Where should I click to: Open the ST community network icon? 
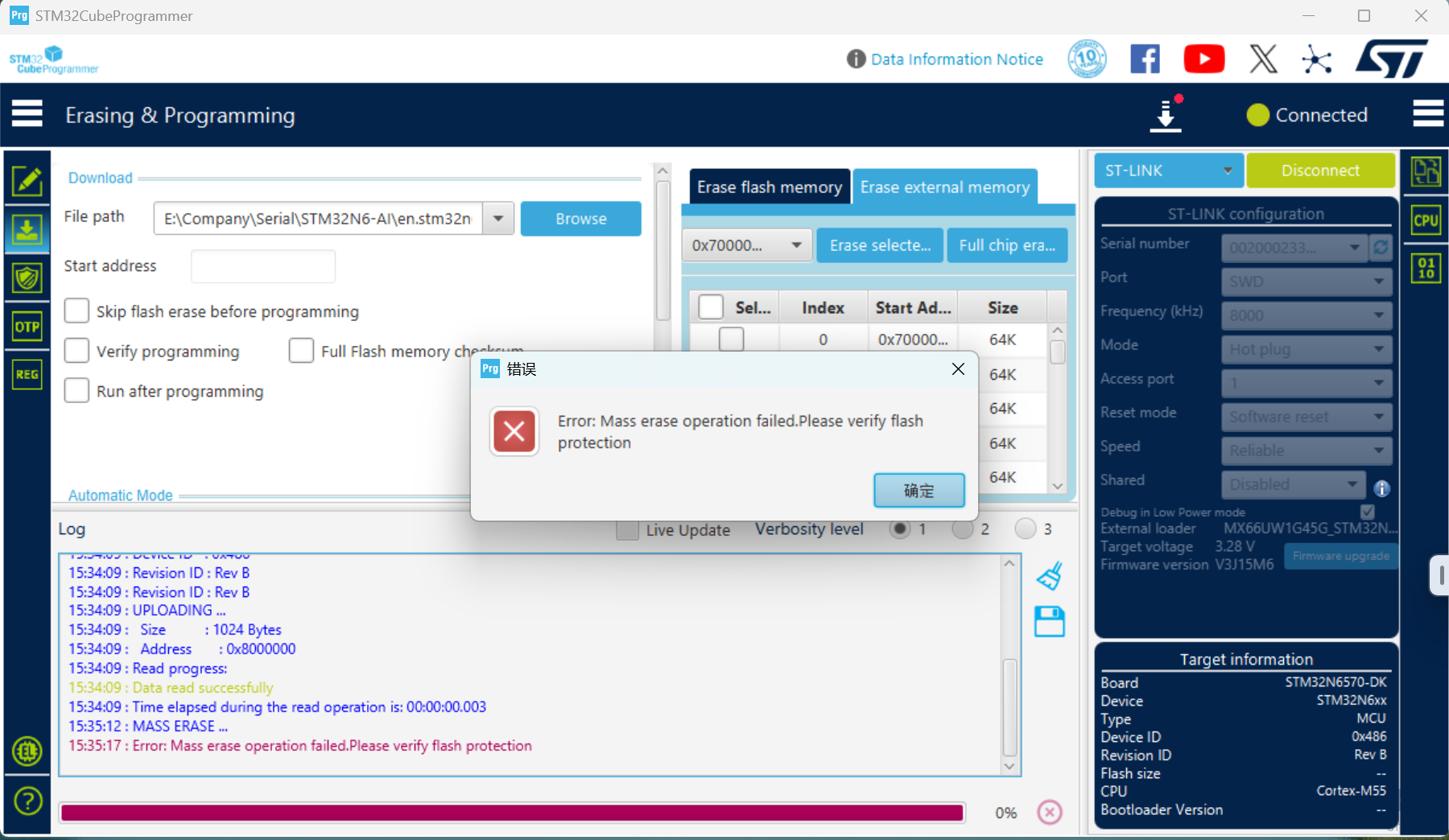coord(1317,60)
